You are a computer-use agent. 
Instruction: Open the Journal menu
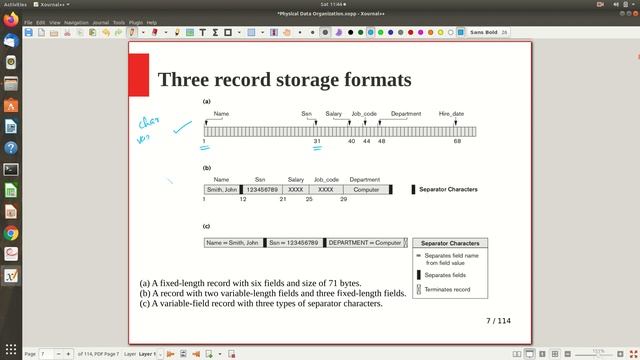(100, 22)
